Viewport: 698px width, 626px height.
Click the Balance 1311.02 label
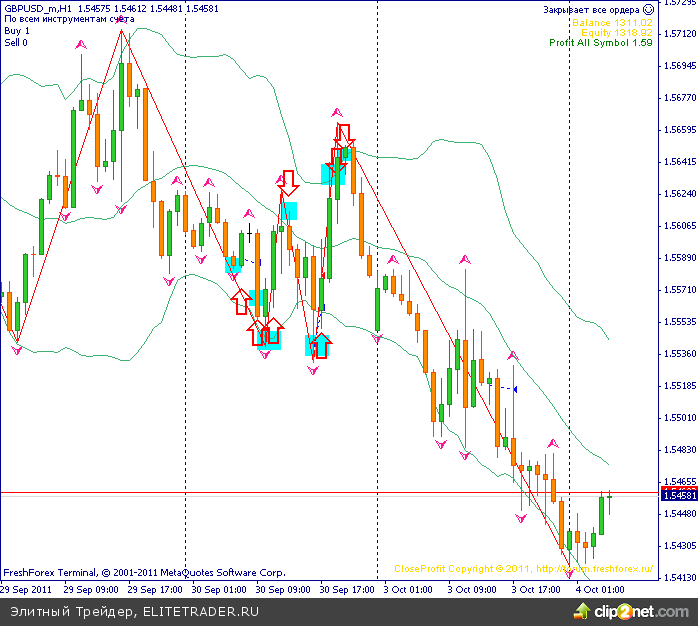[x=612, y=22]
